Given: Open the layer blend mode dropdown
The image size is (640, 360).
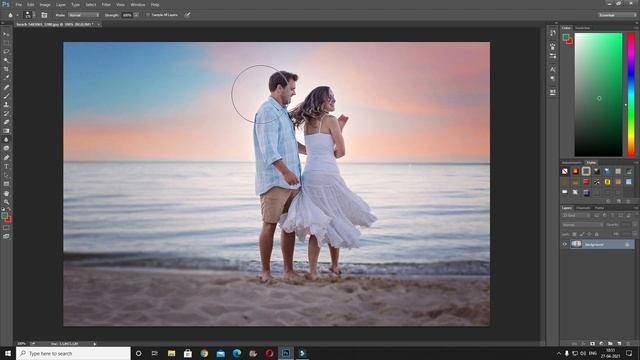Looking at the screenshot, I should [582, 225].
